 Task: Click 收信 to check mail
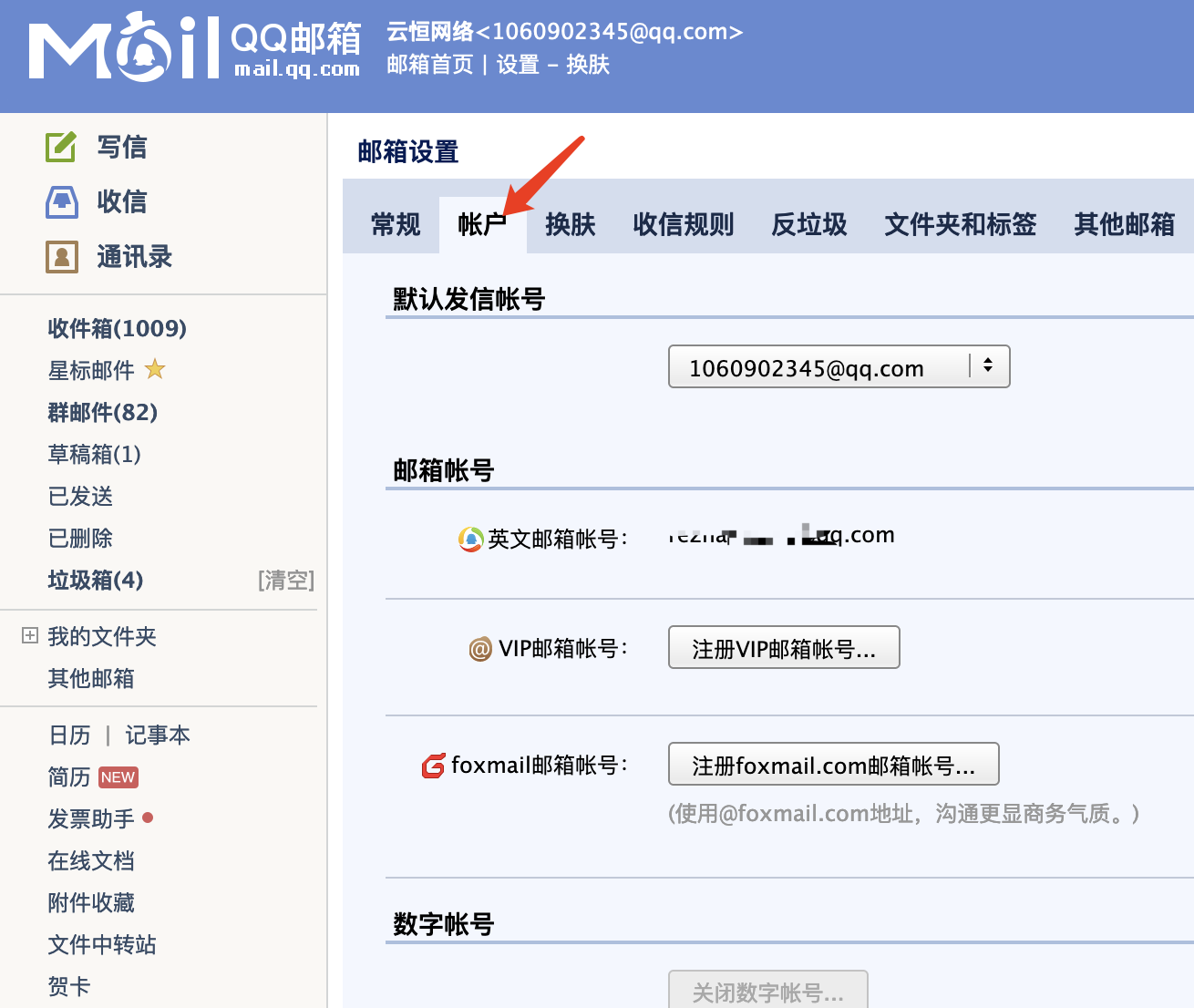(x=122, y=201)
